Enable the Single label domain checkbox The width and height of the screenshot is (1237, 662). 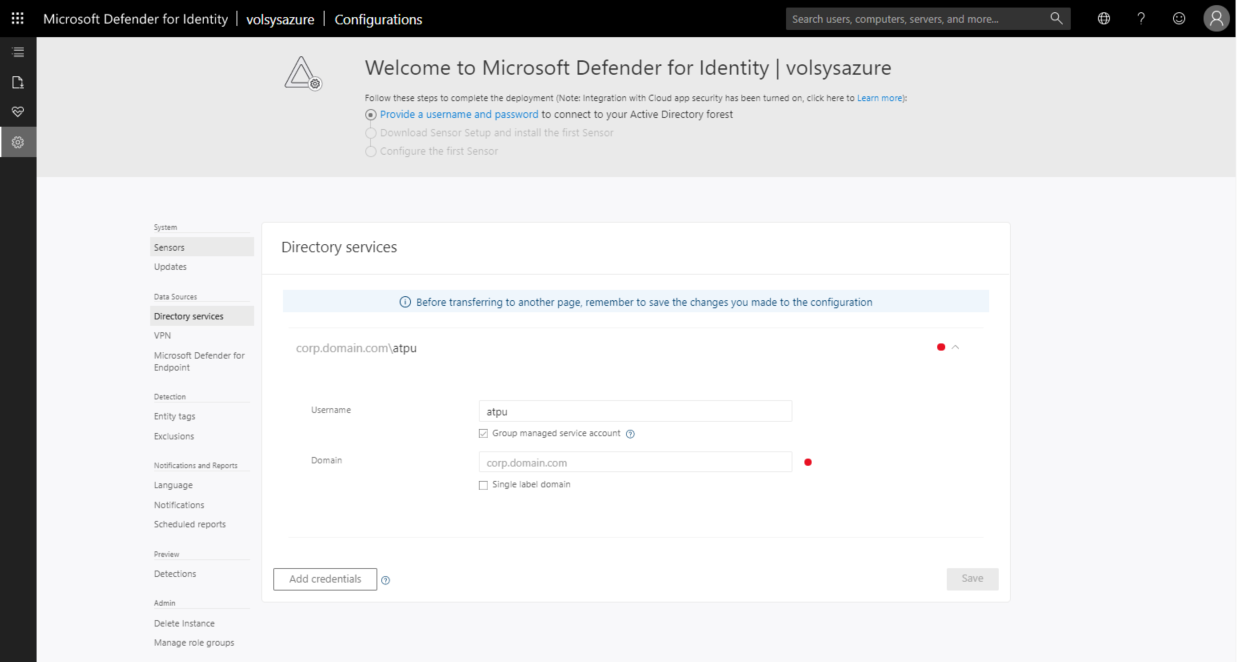click(484, 484)
